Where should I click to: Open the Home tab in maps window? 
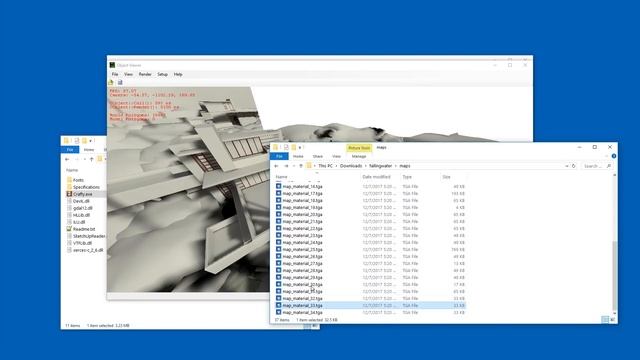coord(298,156)
